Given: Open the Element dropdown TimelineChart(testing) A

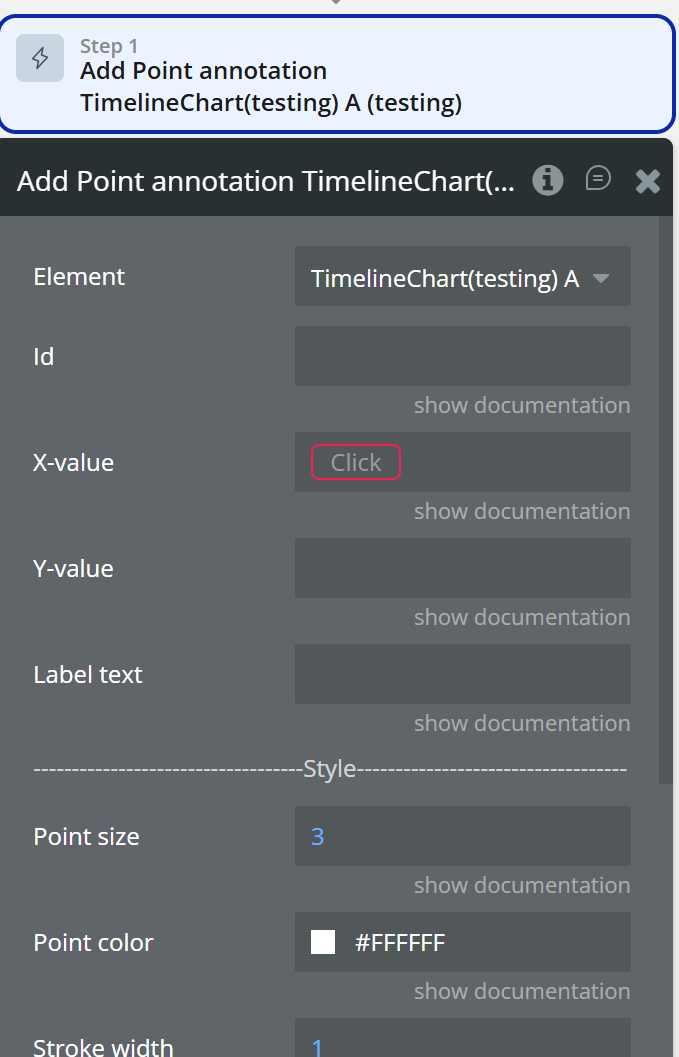Looking at the screenshot, I should click(445, 278).
